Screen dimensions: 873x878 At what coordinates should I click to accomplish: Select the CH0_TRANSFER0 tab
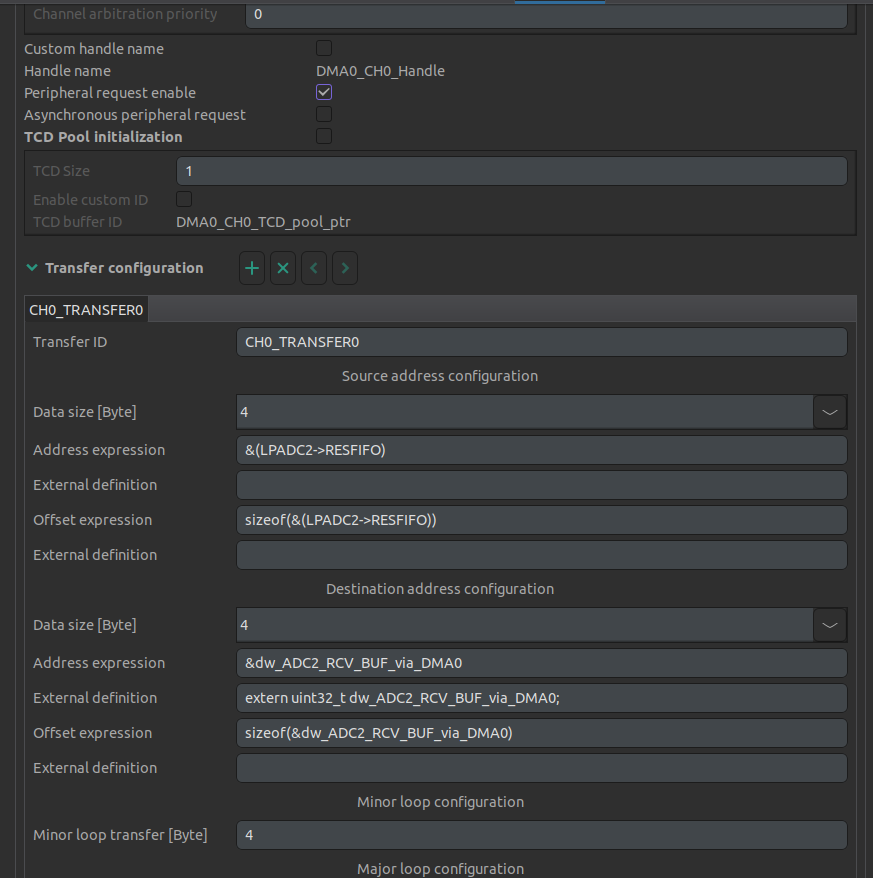(x=85, y=309)
